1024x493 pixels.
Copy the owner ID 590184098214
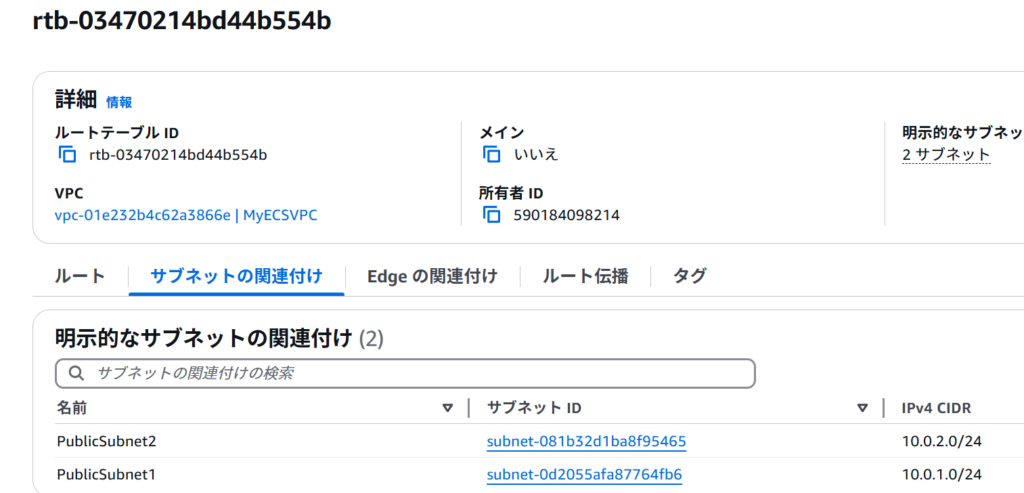[x=491, y=214]
